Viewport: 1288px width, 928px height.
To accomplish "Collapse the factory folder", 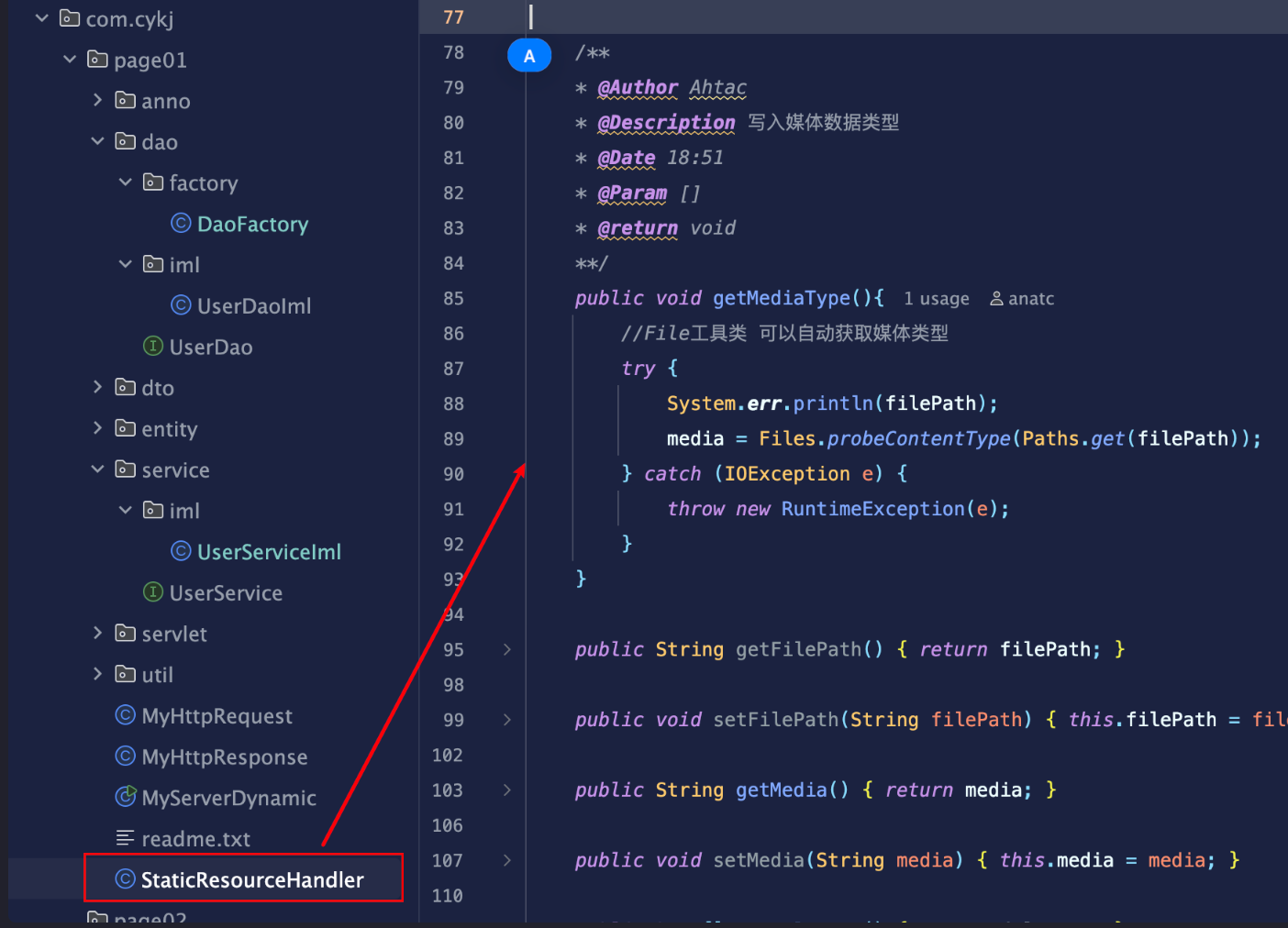I will point(126,182).
